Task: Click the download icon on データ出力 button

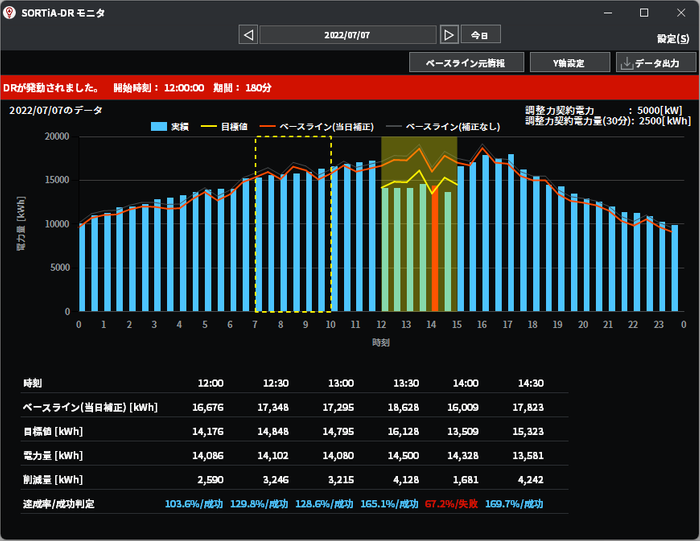Action: (x=626, y=63)
